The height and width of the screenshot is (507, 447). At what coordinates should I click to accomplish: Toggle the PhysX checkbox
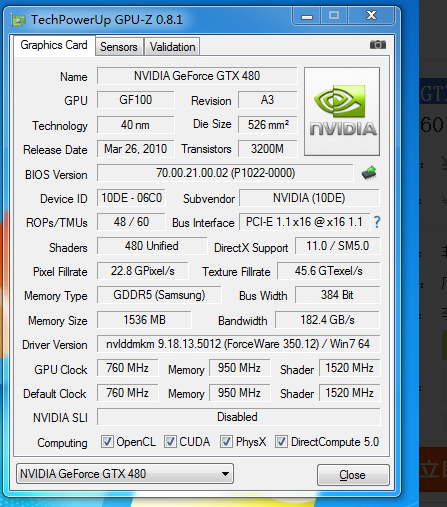coord(226,442)
